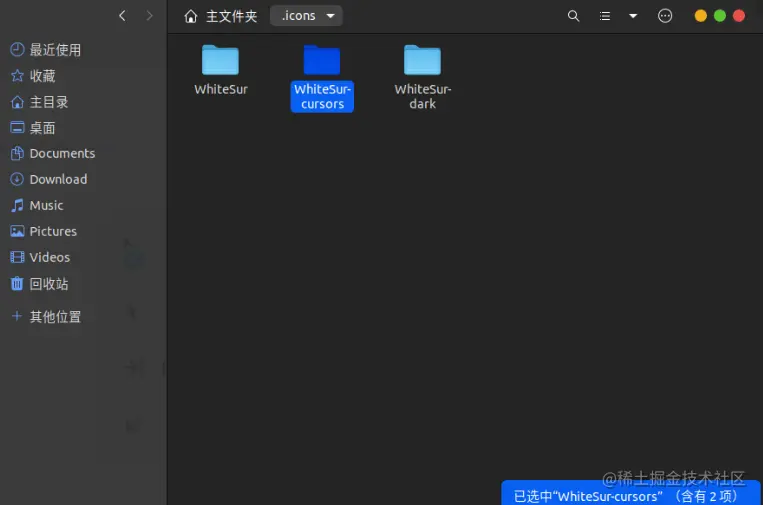The height and width of the screenshot is (505, 763).
Task: Open the .icons path dropdown
Action: click(307, 16)
